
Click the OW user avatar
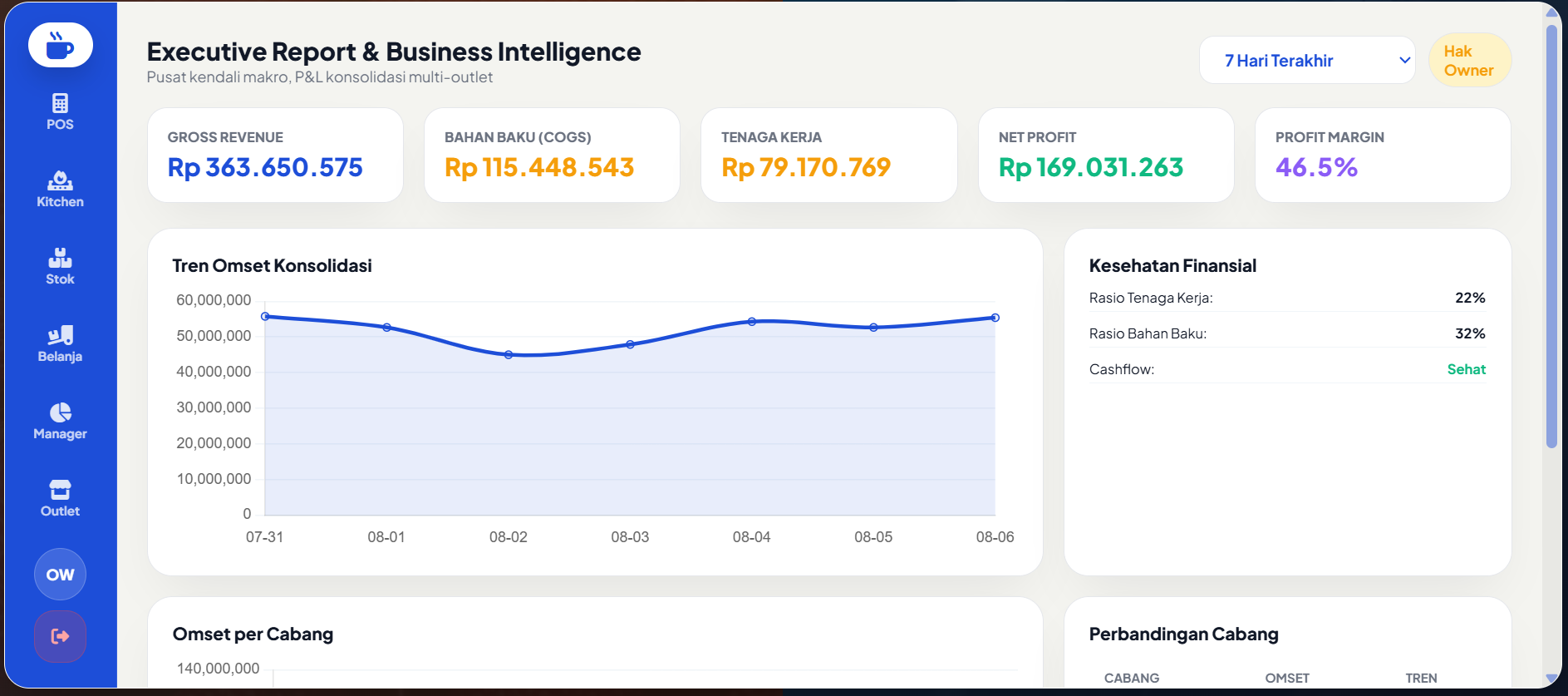[60, 575]
